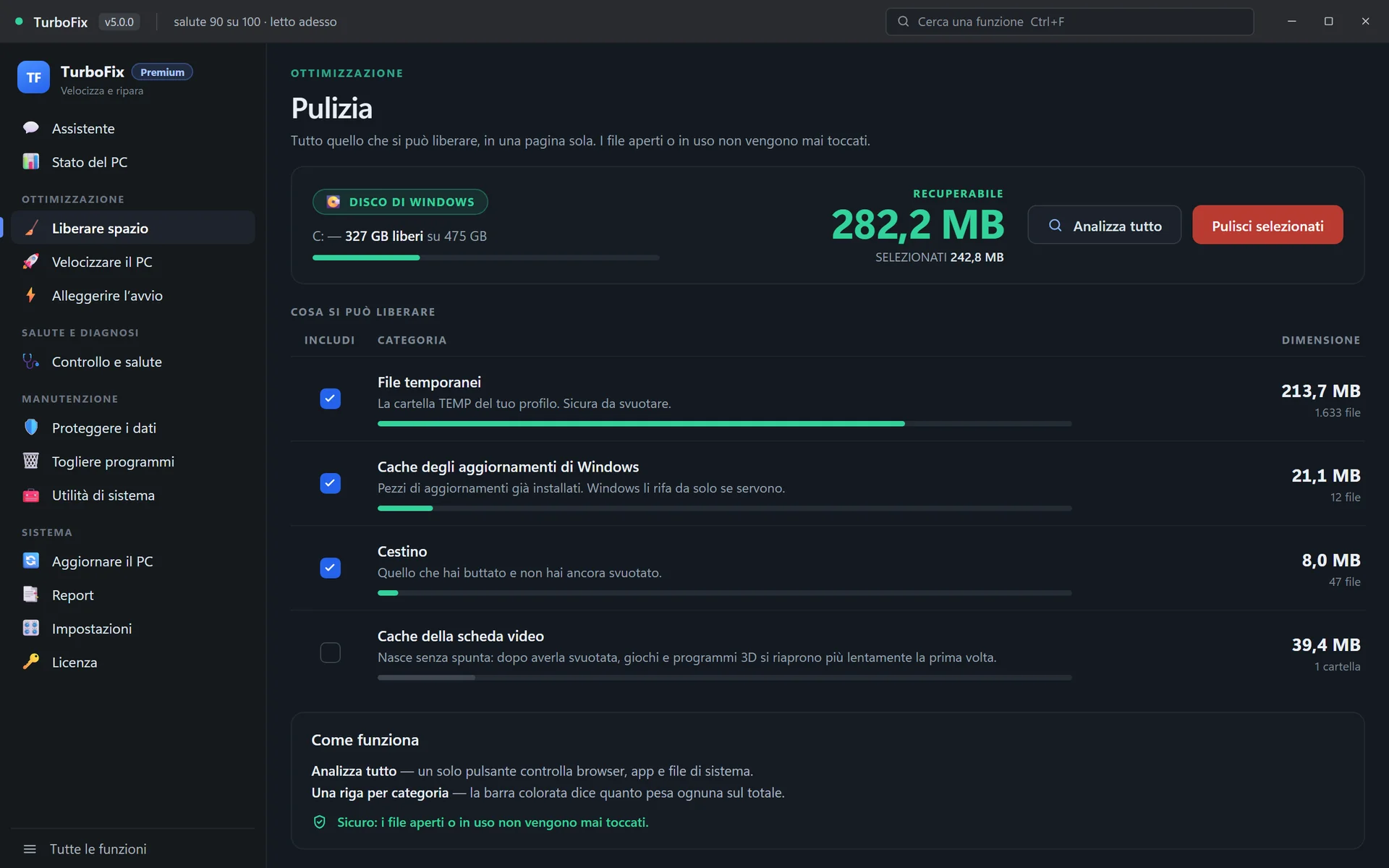Image resolution: width=1389 pixels, height=868 pixels.
Task: Click the green shield icon next to Sicuro
Action: pyautogui.click(x=320, y=822)
